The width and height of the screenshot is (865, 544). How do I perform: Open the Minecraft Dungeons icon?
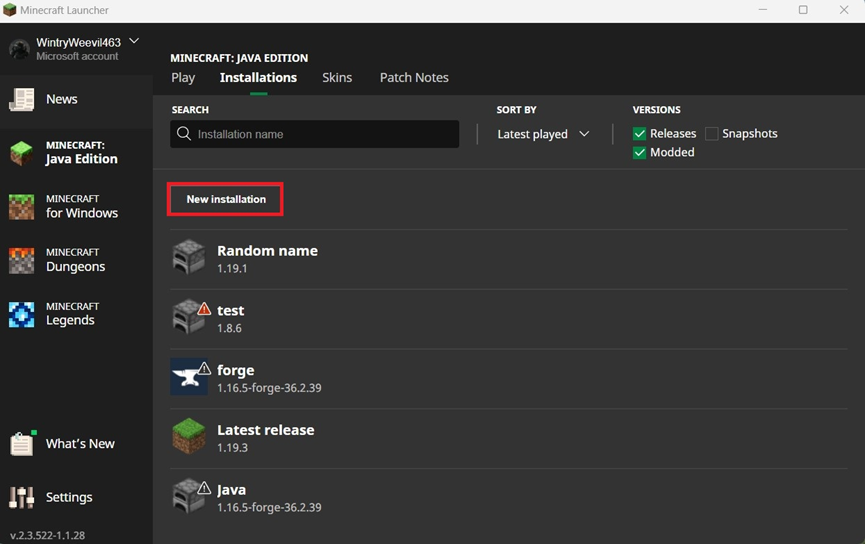coord(22,260)
